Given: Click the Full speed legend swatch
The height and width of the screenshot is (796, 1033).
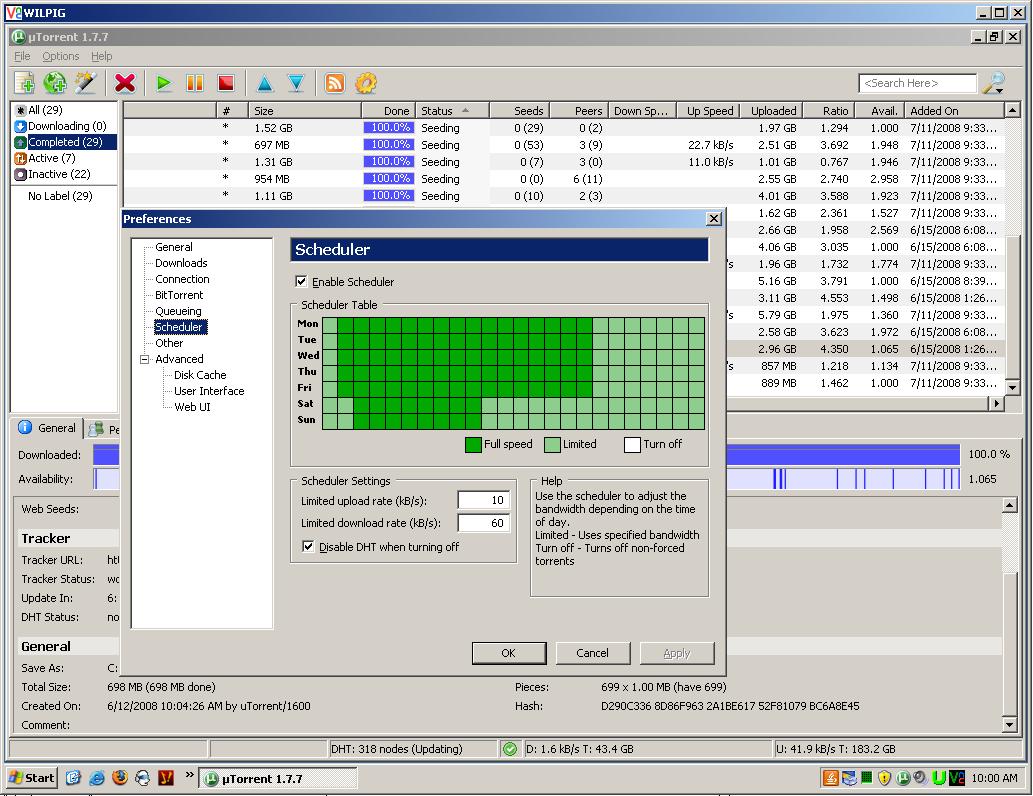Looking at the screenshot, I should 473,445.
